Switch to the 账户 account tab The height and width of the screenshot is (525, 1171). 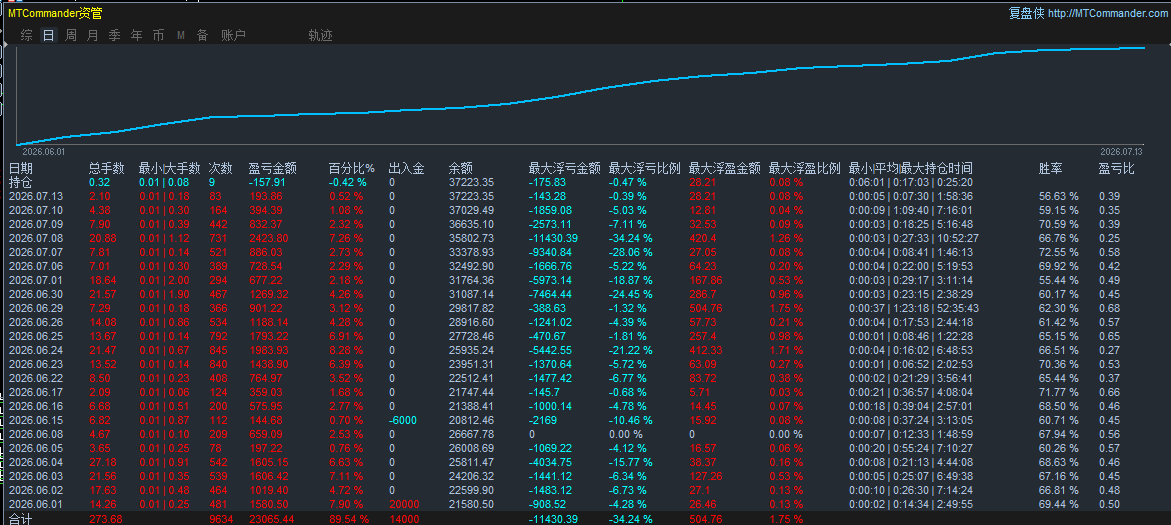pos(234,35)
